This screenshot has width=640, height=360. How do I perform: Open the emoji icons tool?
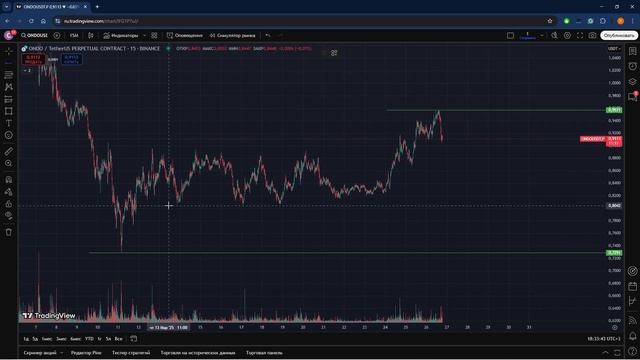pyautogui.click(x=9, y=135)
